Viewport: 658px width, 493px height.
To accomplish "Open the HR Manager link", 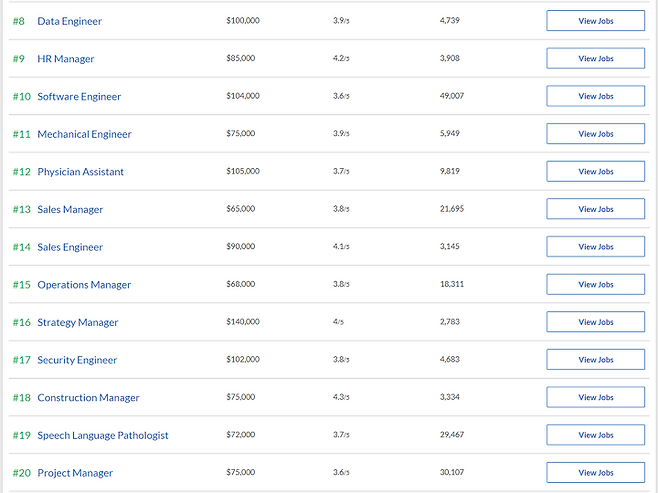I will [65, 59].
